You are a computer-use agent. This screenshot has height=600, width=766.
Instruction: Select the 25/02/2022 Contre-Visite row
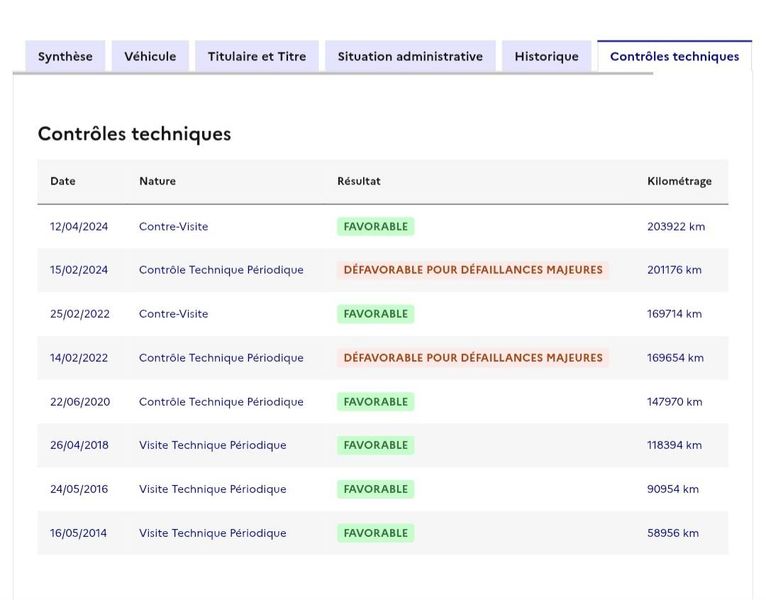383,314
